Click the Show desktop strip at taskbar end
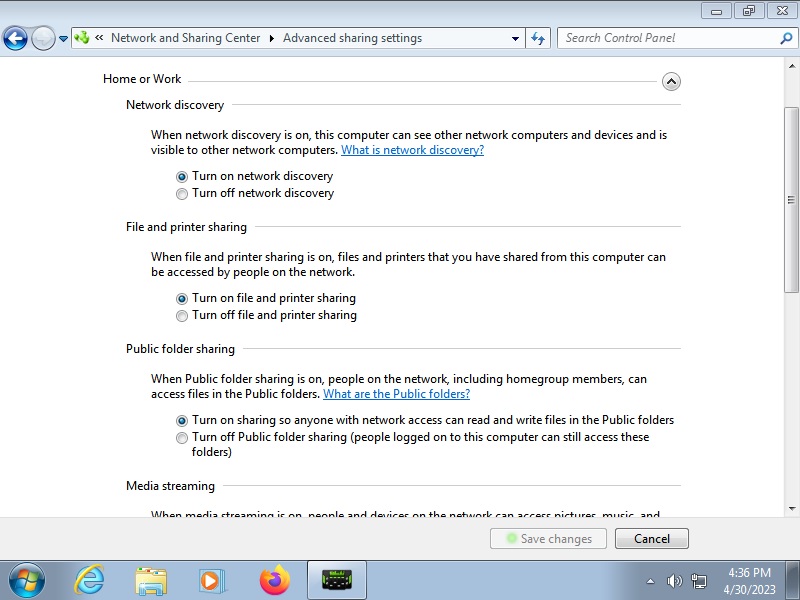This screenshot has height=600, width=800. 793,580
